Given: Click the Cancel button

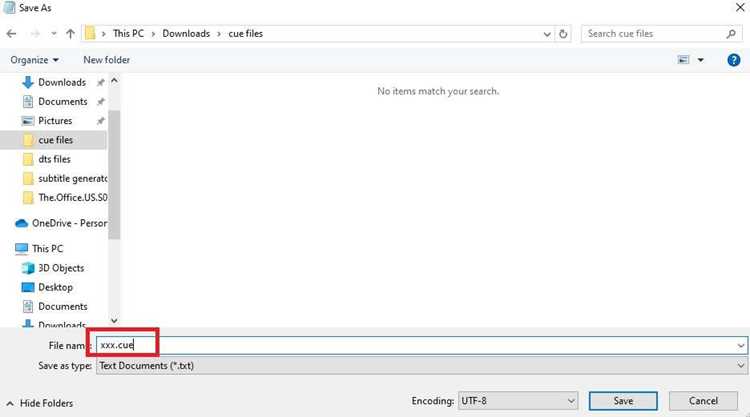Looking at the screenshot, I should click(703, 401).
